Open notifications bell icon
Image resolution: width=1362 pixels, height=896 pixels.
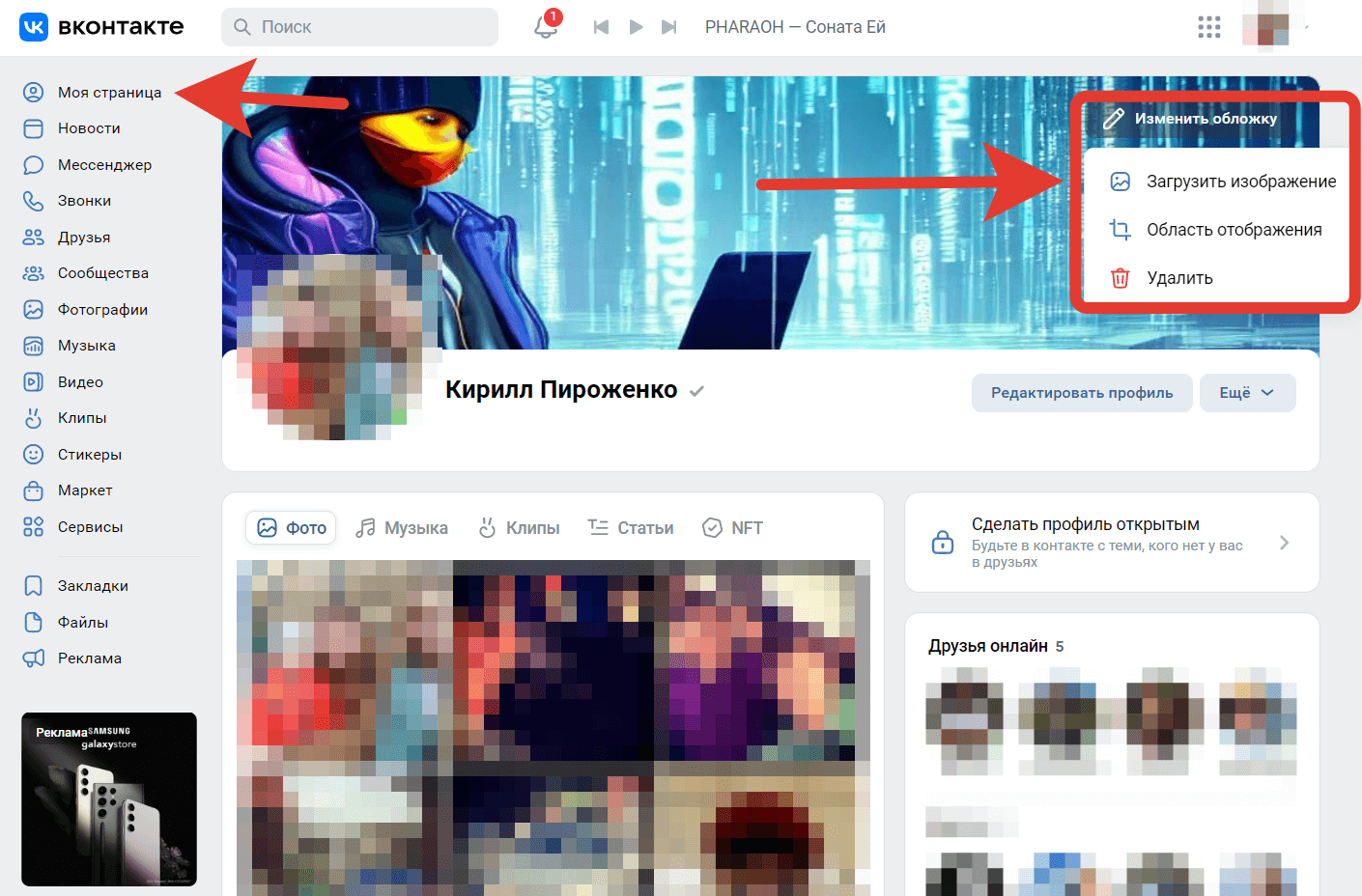tap(546, 27)
